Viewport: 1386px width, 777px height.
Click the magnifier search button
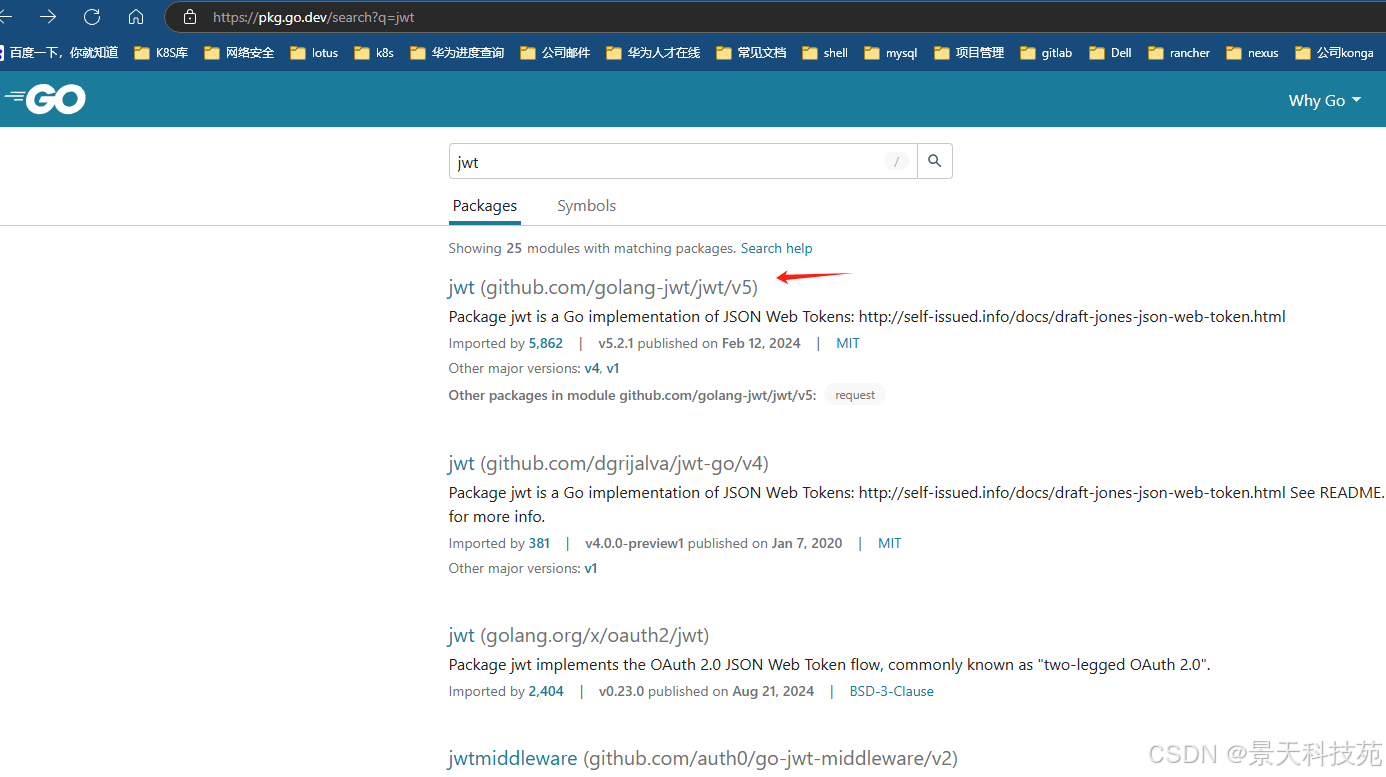pyautogui.click(x=935, y=161)
